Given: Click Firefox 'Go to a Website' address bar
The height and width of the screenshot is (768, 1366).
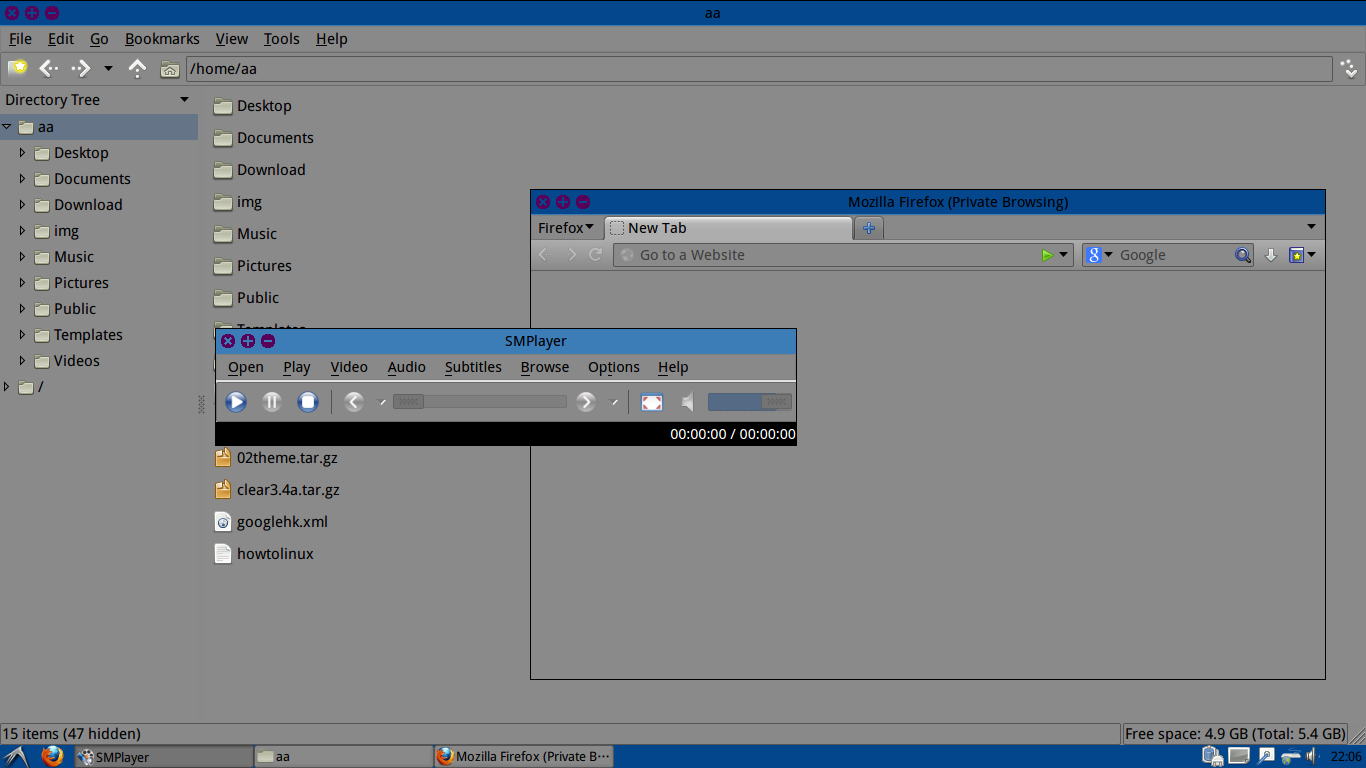Looking at the screenshot, I should [x=843, y=255].
